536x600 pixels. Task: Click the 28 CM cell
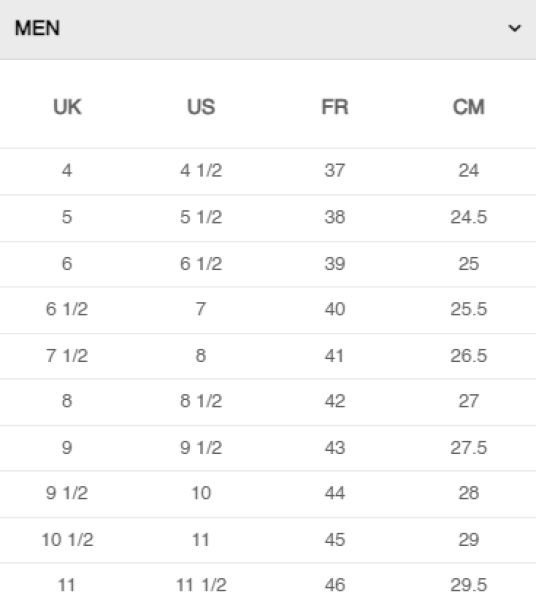(x=469, y=493)
